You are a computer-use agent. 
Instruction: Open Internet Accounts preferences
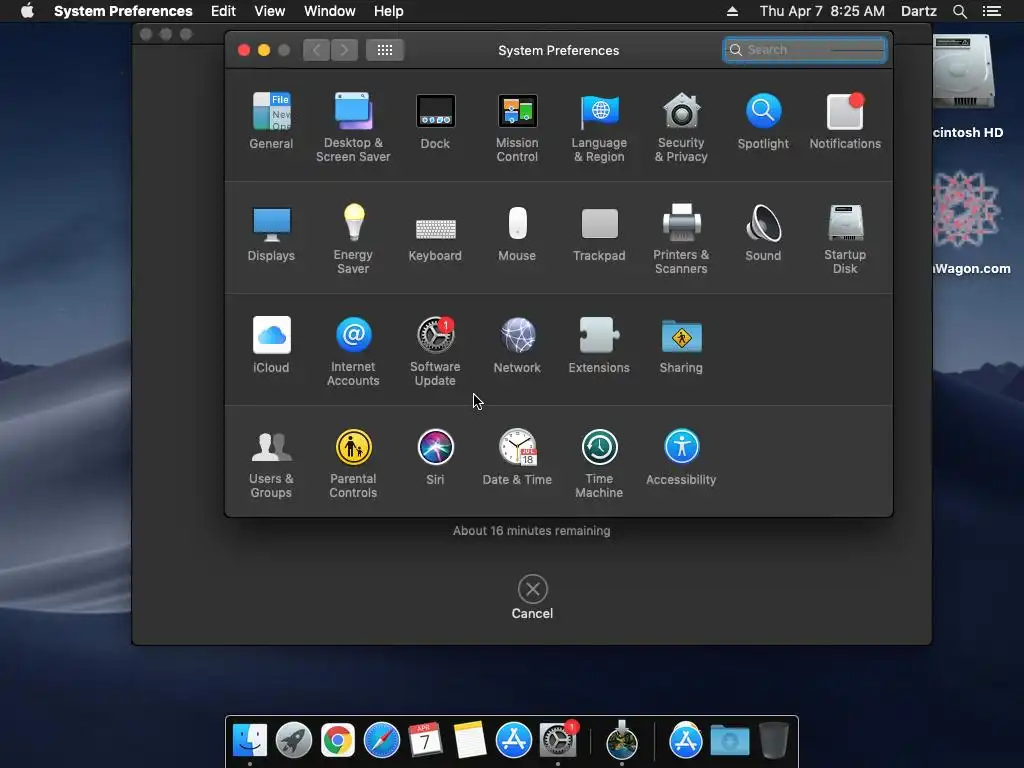tap(353, 351)
